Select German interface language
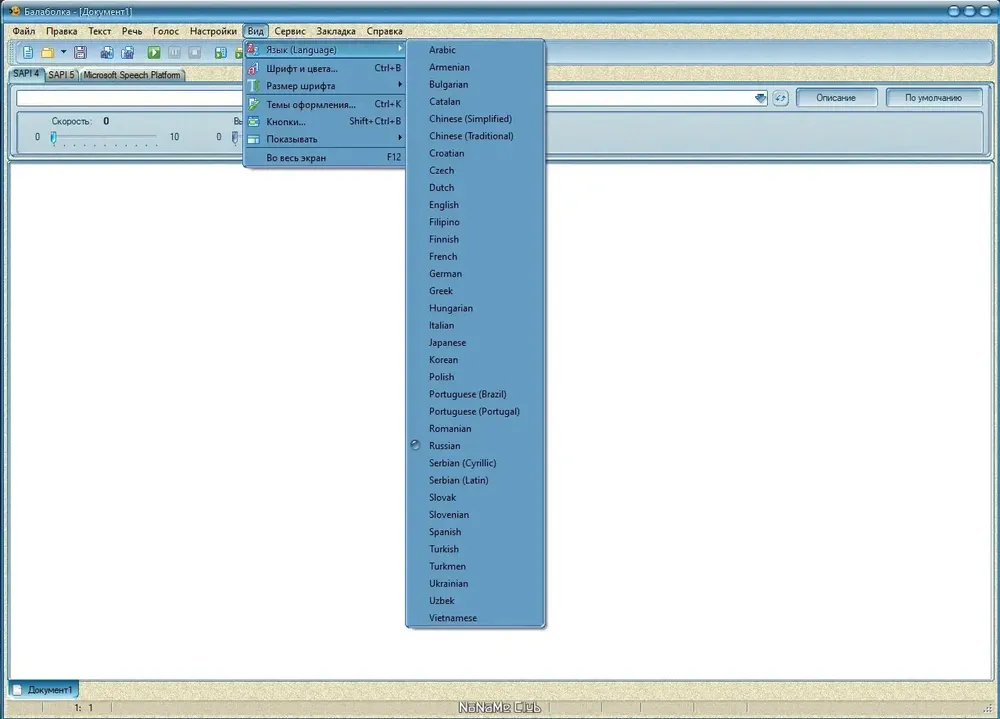This screenshot has height=719, width=1000. tap(475, 273)
